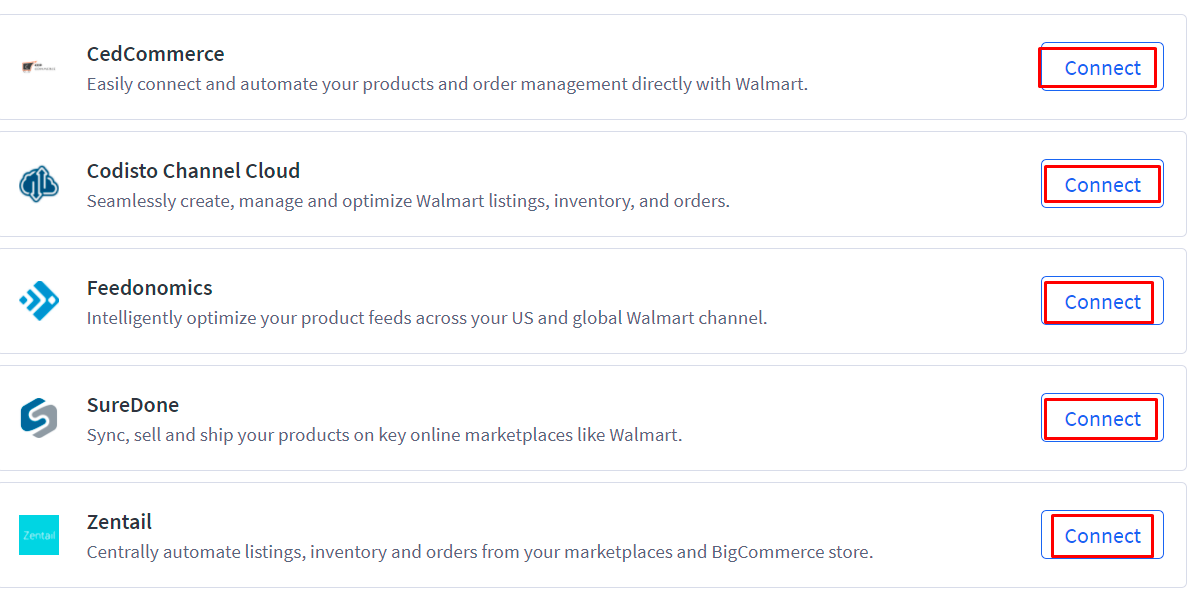Select the Codisto Channel Cloud heading
Image resolution: width=1192 pixels, height=596 pixels.
pyautogui.click(x=193, y=171)
